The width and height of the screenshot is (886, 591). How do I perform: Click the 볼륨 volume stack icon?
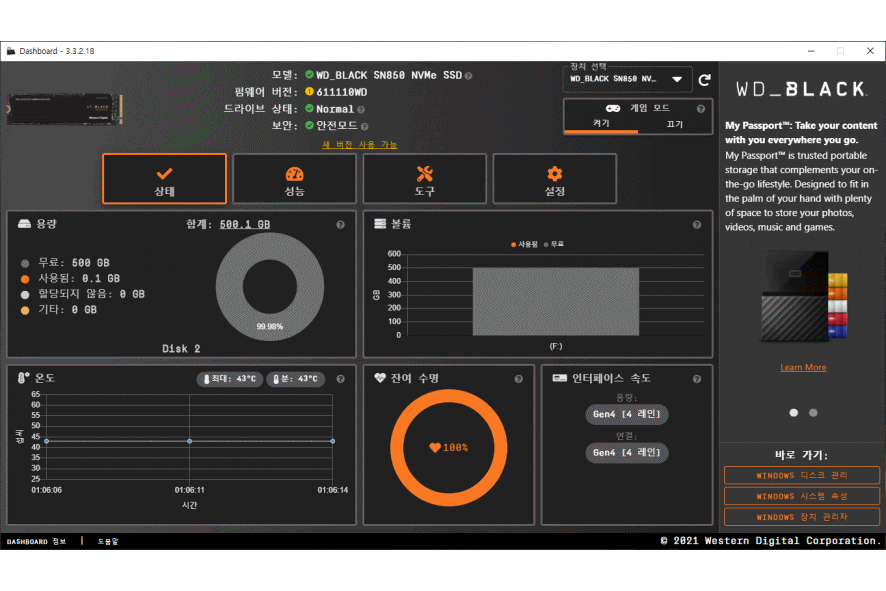380,224
